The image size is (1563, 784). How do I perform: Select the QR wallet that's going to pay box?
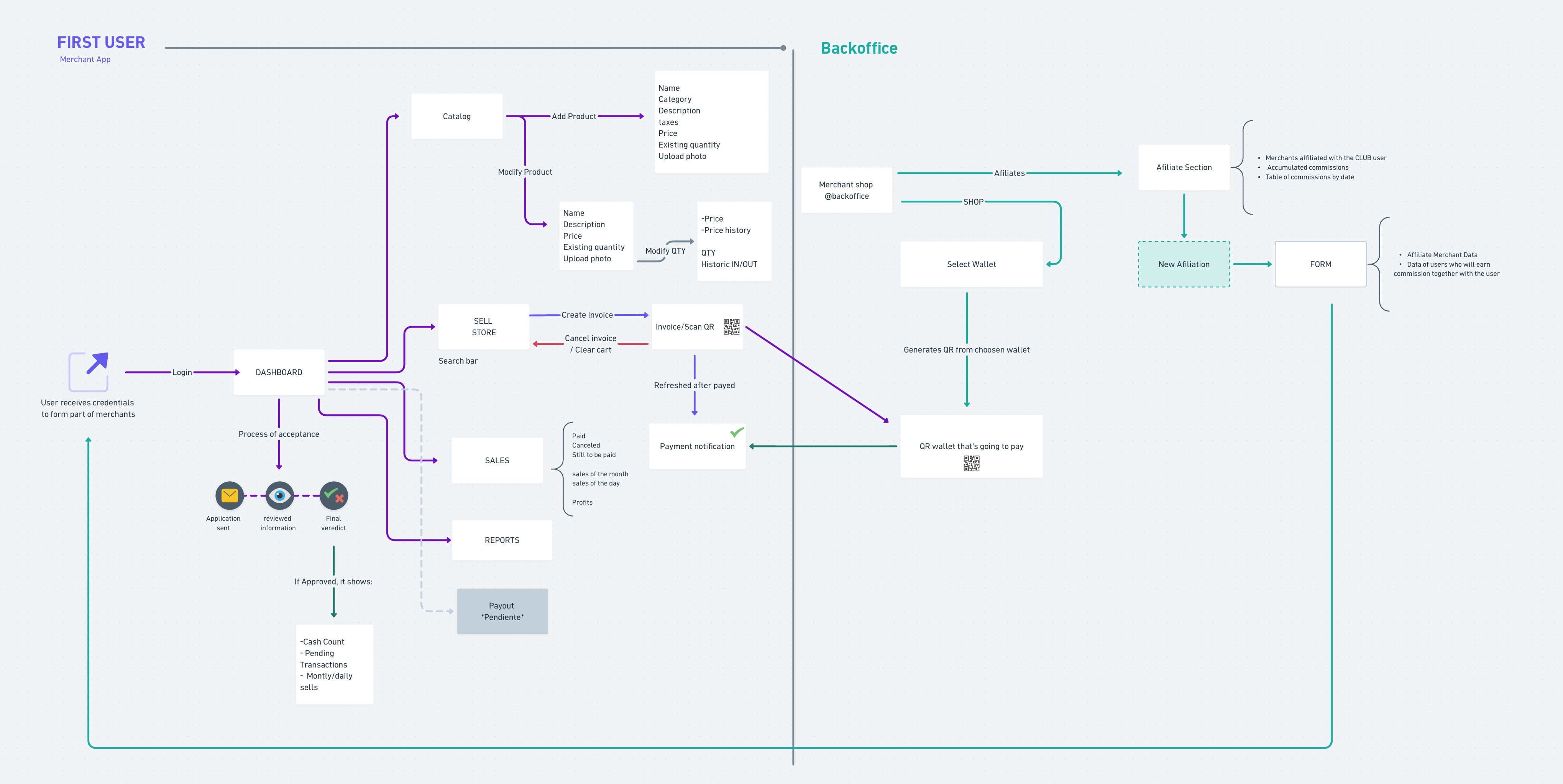[x=972, y=446]
